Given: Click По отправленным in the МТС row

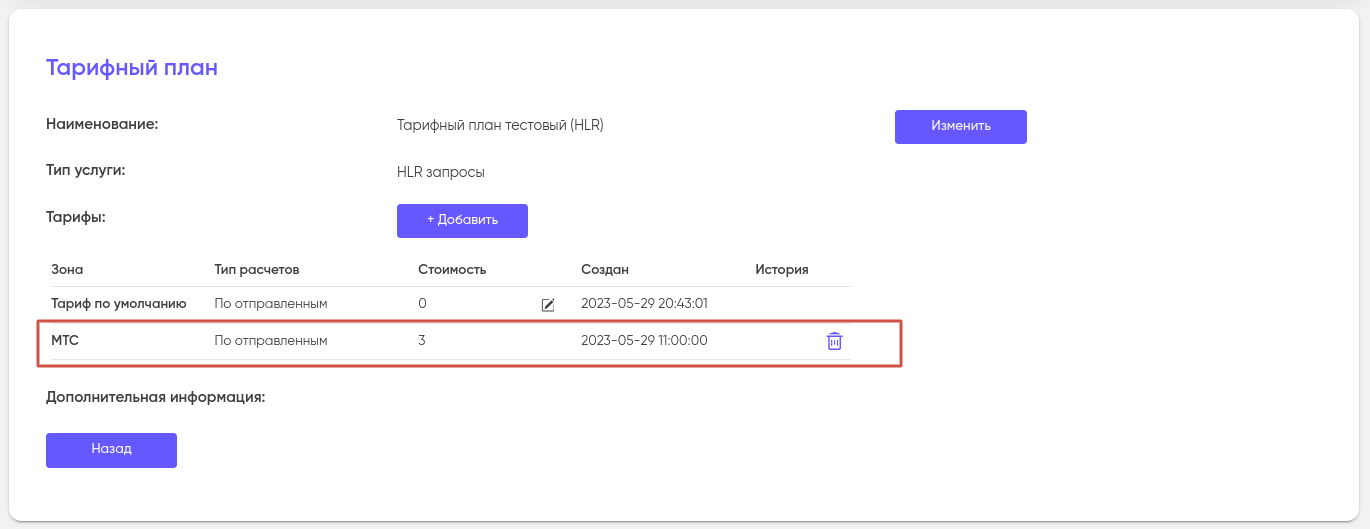Looking at the screenshot, I should 270,341.
